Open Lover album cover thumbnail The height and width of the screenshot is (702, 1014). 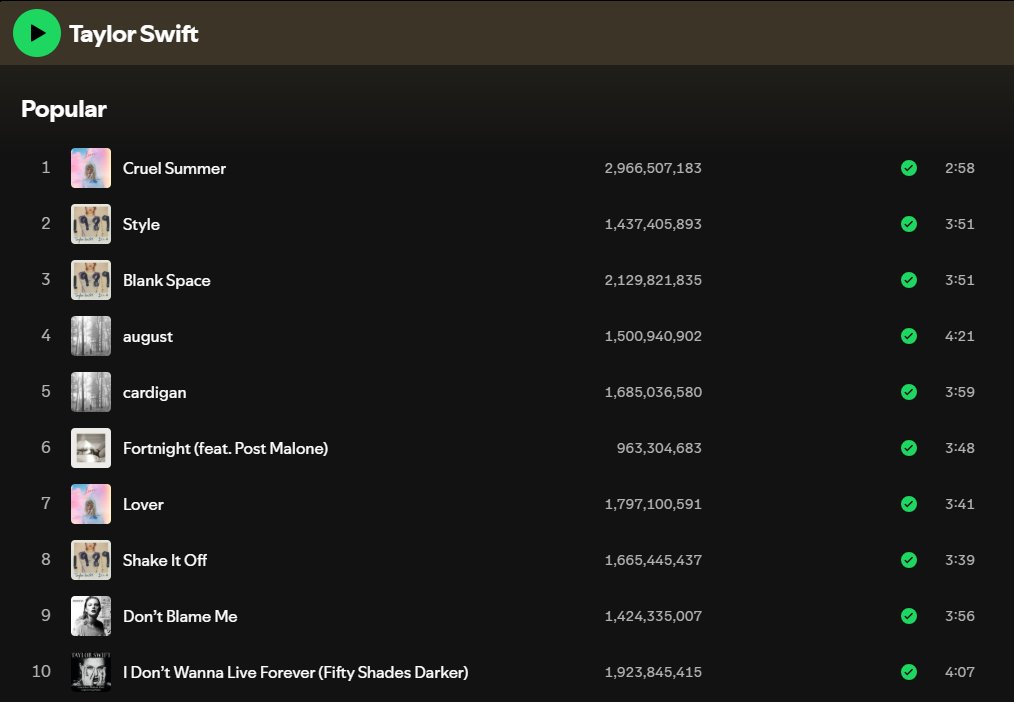pos(91,504)
